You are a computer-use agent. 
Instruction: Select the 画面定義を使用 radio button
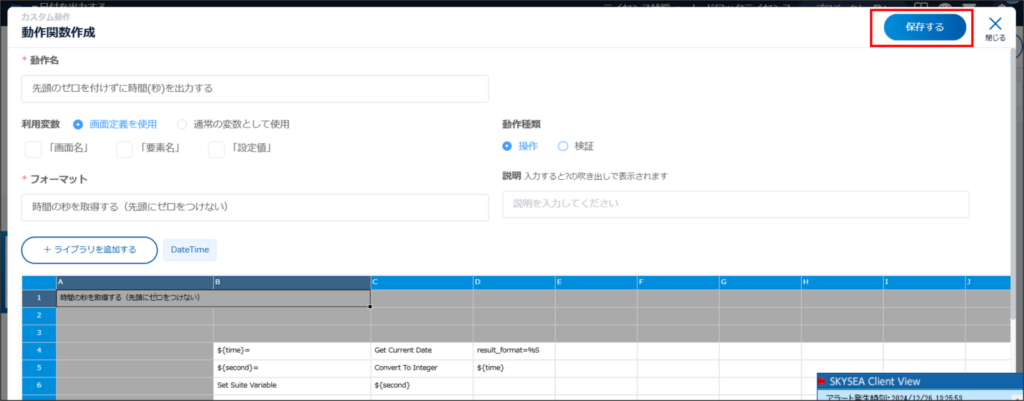[x=78, y=124]
